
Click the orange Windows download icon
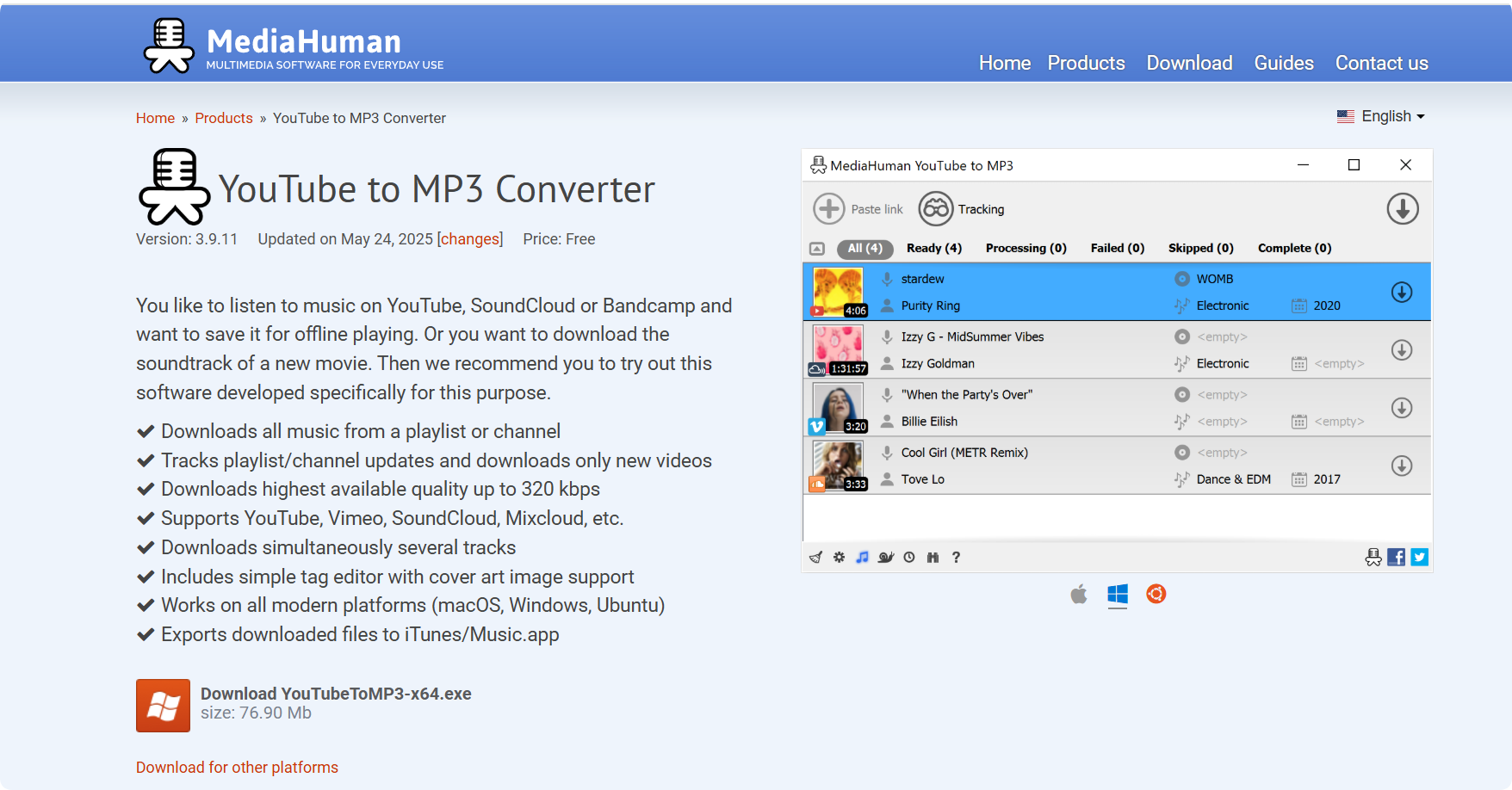click(x=163, y=706)
